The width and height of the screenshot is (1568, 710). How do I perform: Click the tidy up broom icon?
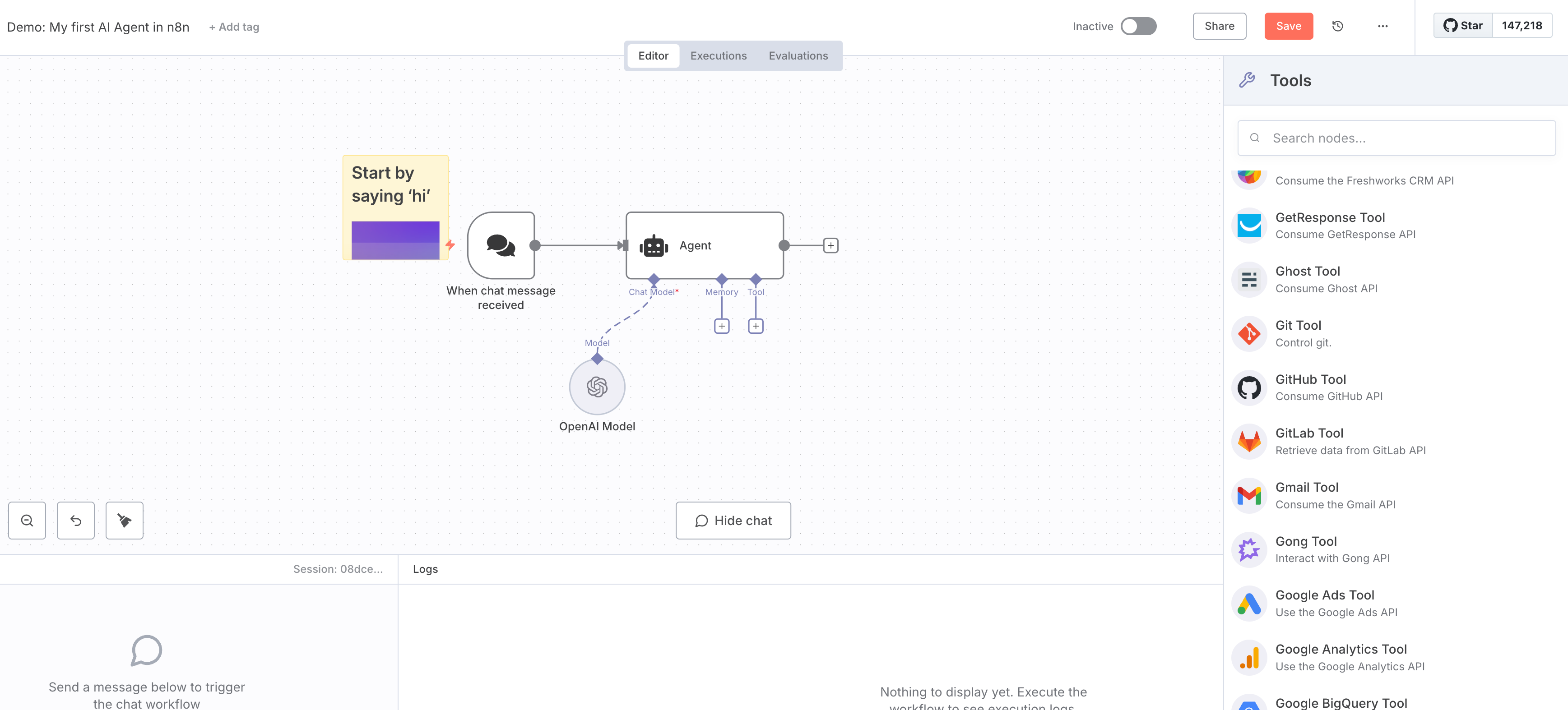point(124,520)
